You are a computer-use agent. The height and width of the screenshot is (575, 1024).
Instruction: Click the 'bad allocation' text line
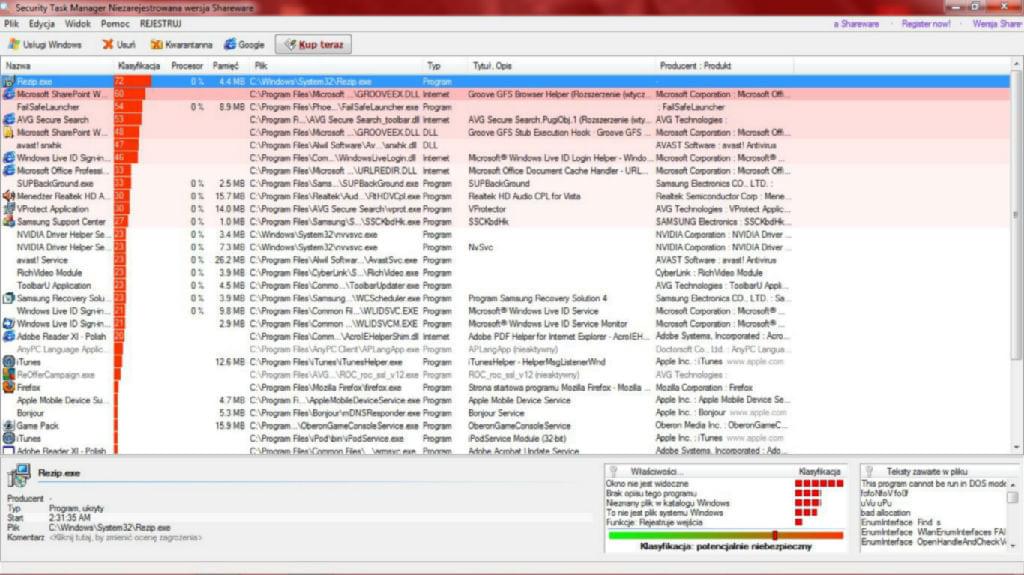pyautogui.click(x=885, y=513)
